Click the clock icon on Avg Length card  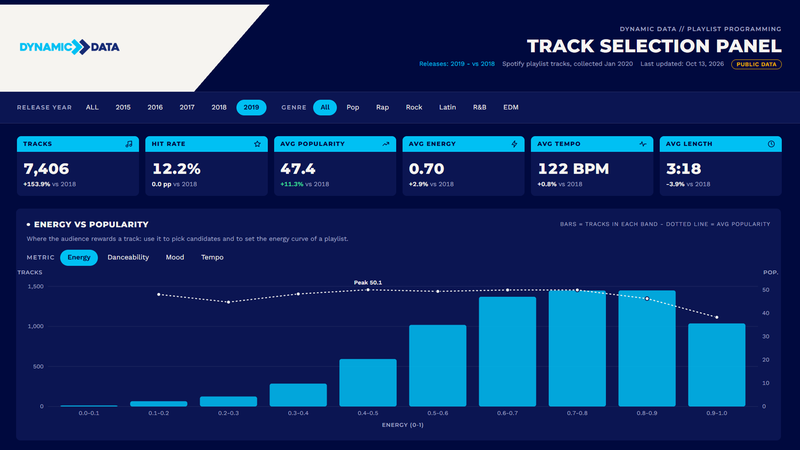[x=771, y=144]
